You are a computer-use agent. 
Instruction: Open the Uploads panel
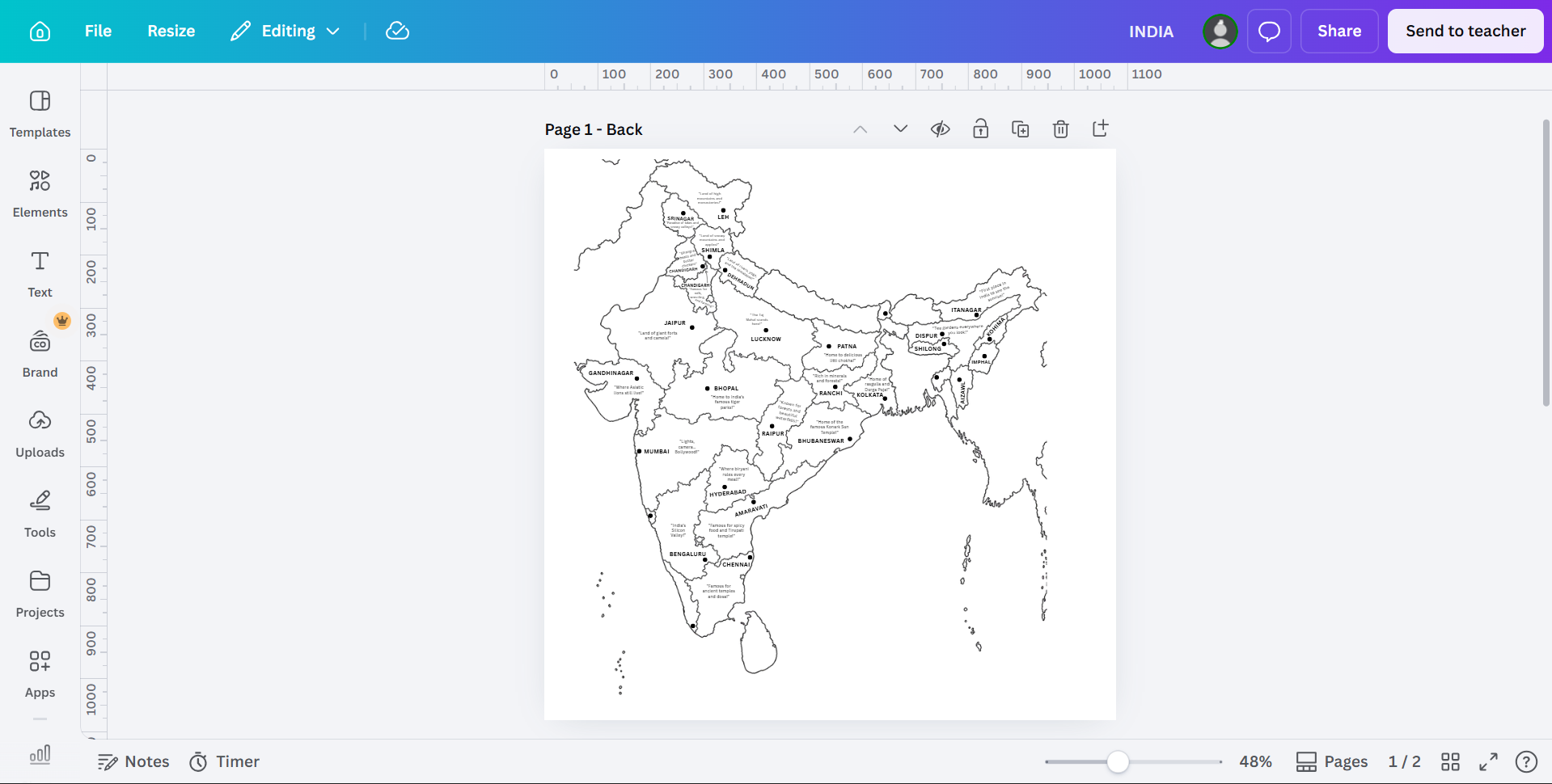tap(40, 434)
